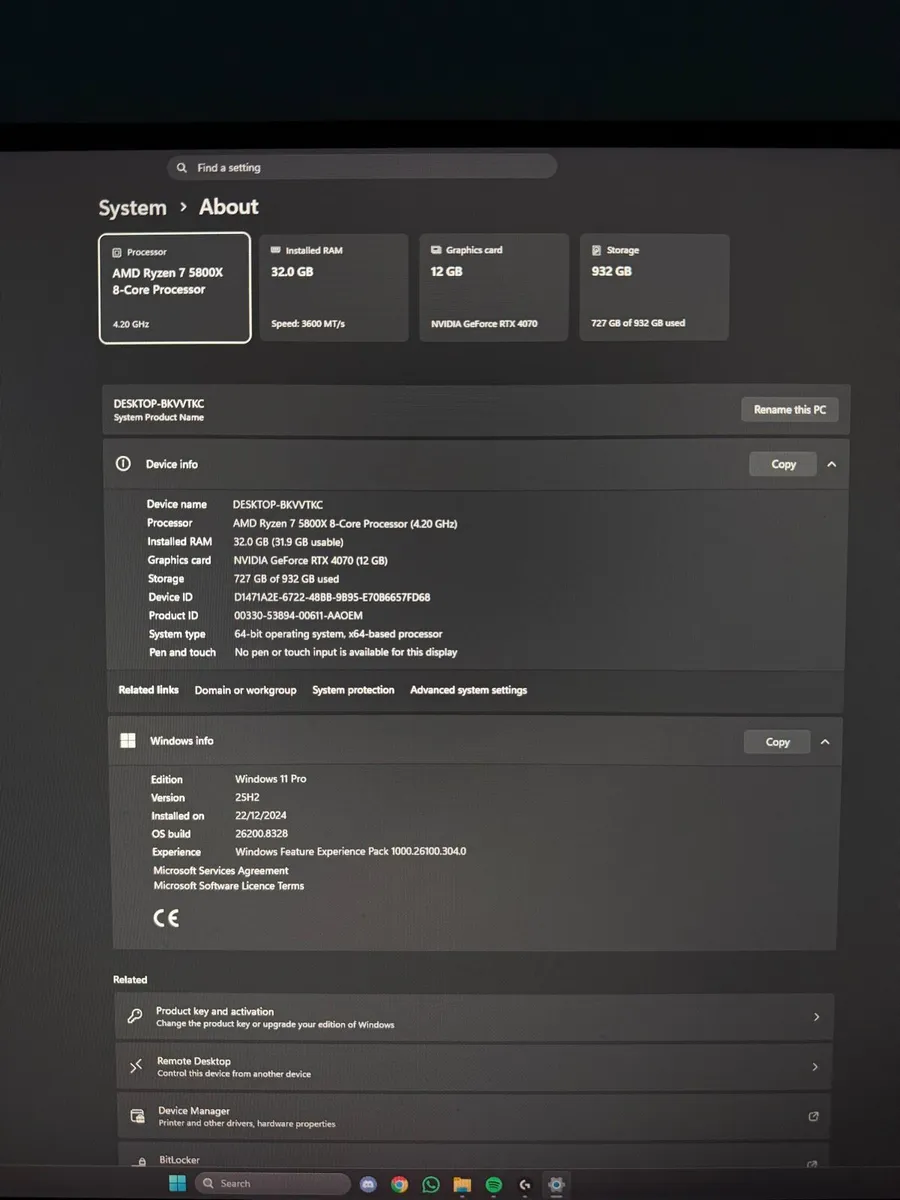
Task: Open Microsoft Services Agreement link
Action: pos(221,870)
